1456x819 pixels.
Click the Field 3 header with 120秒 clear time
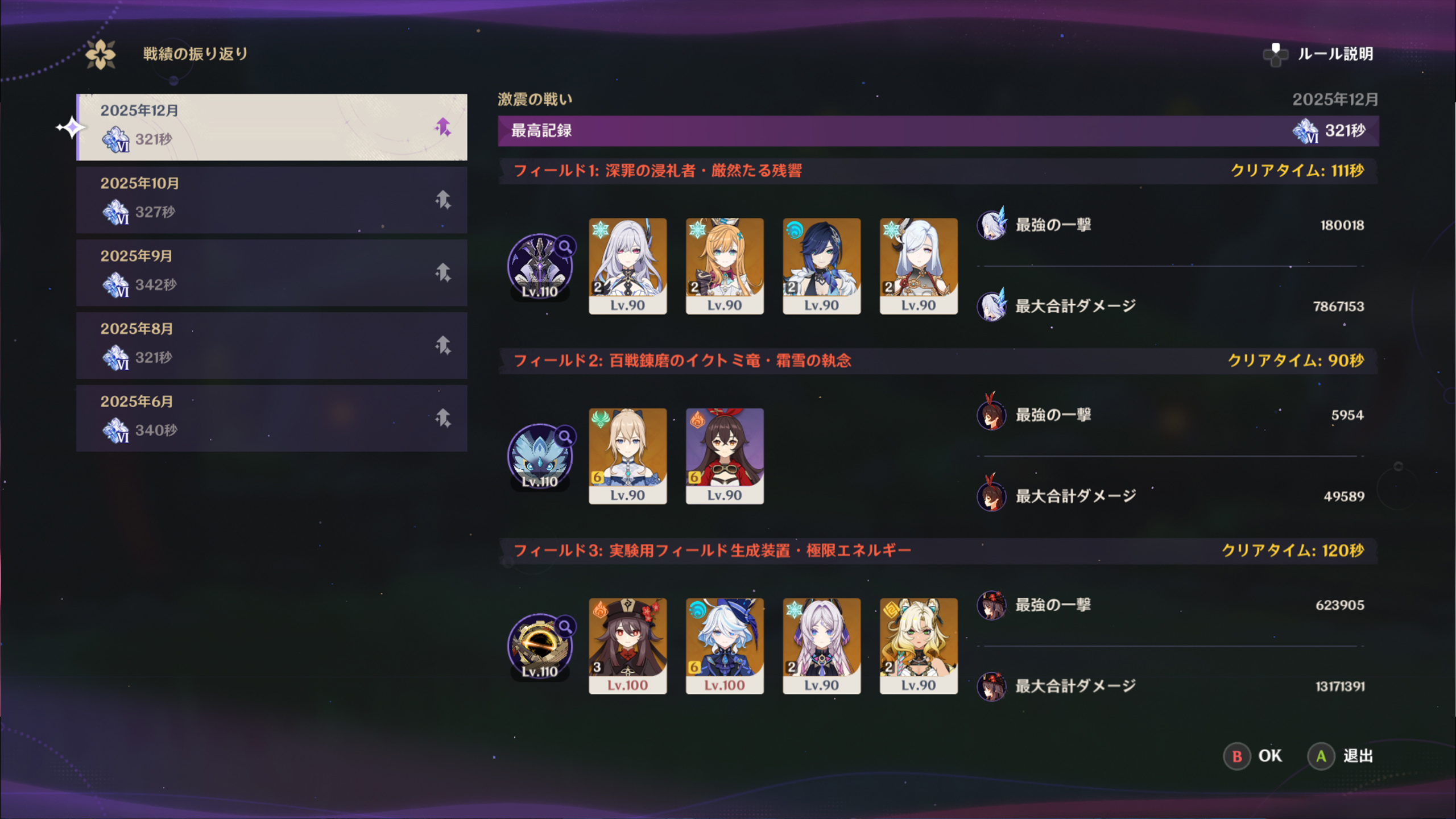click(x=938, y=551)
